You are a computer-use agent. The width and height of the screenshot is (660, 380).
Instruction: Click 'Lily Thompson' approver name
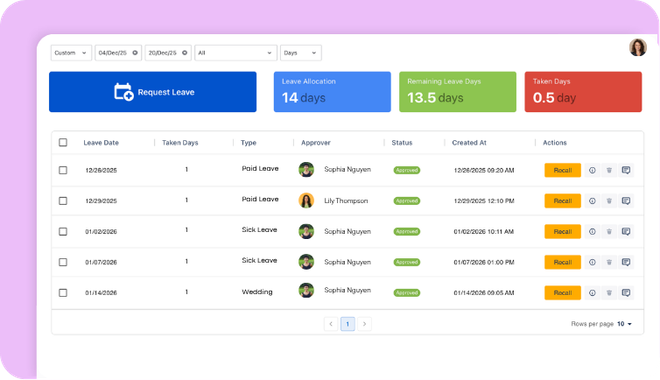coord(346,201)
